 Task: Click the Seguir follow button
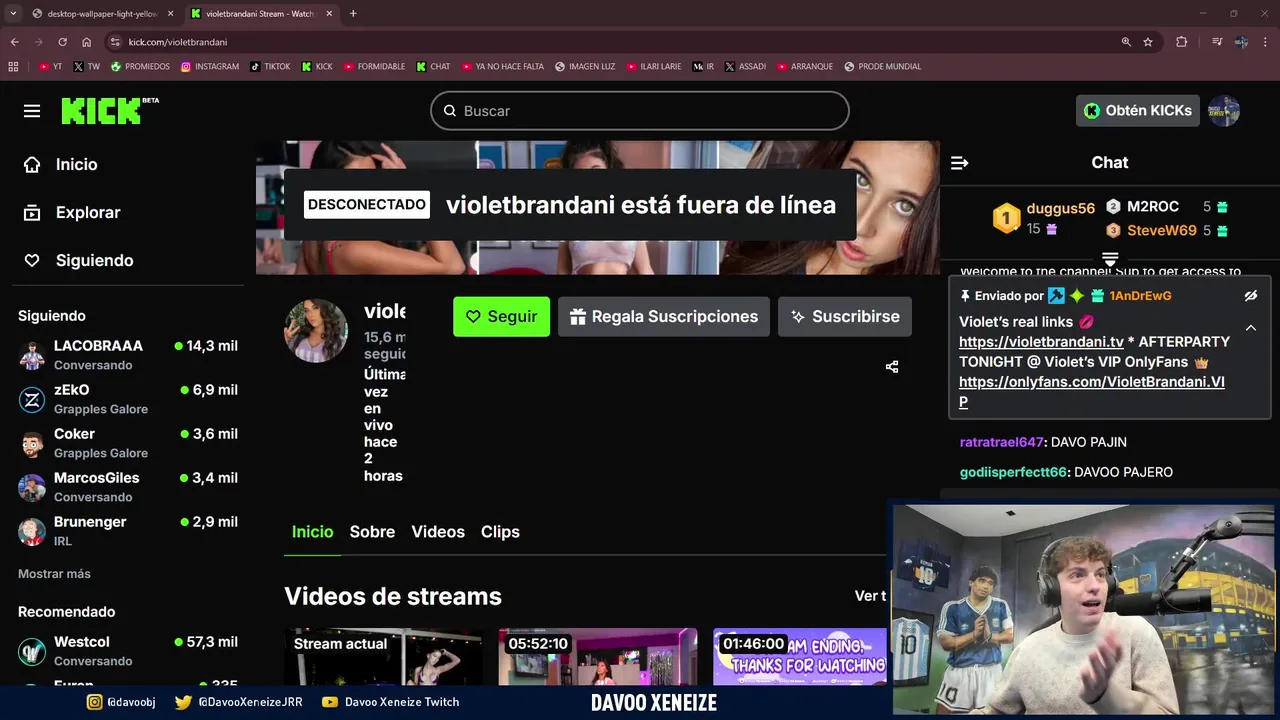pos(501,316)
